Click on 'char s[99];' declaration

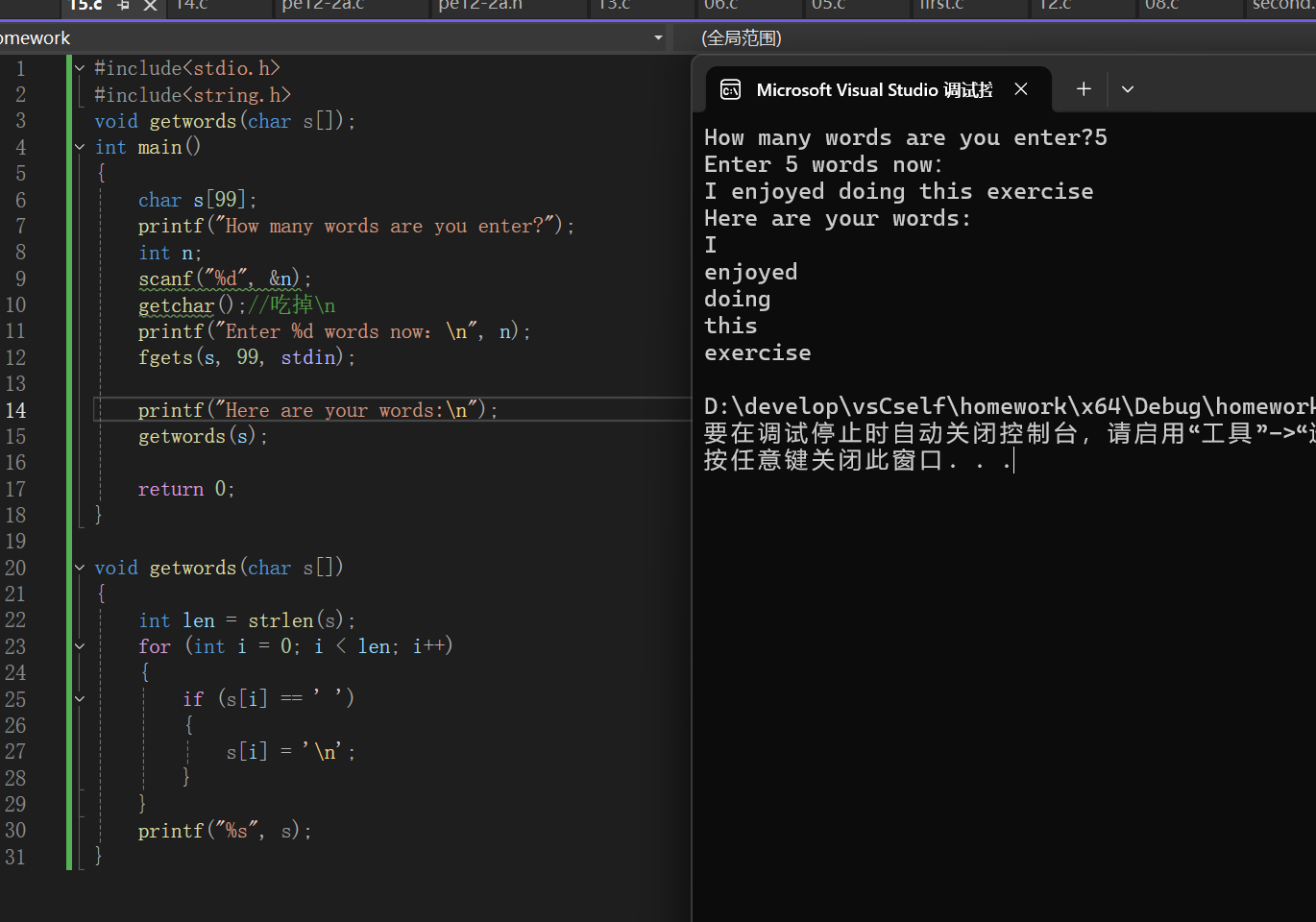(198, 200)
